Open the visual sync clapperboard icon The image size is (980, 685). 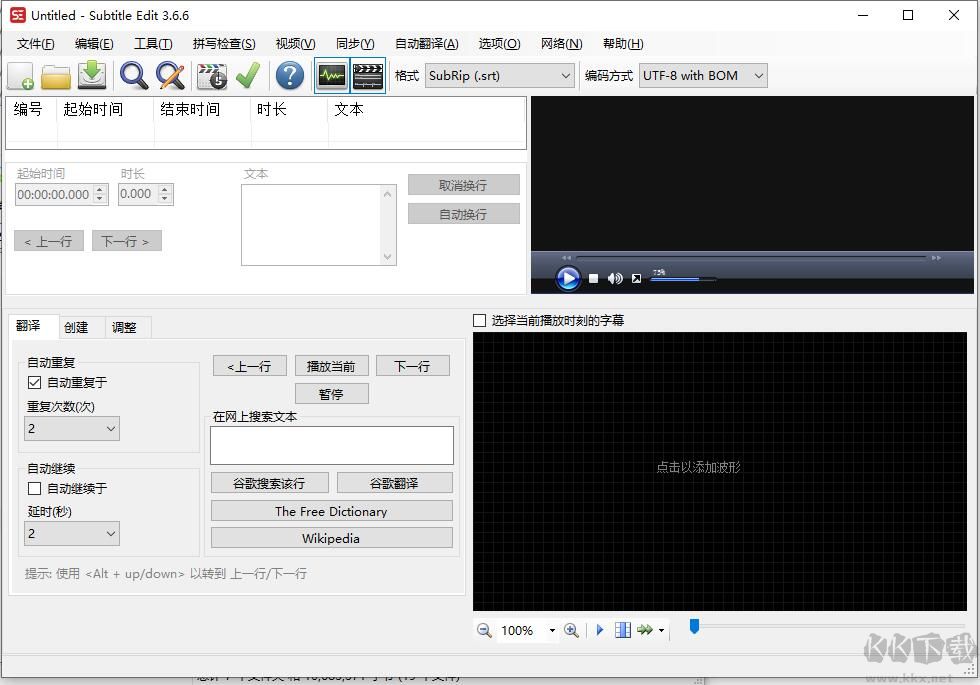tap(212, 75)
